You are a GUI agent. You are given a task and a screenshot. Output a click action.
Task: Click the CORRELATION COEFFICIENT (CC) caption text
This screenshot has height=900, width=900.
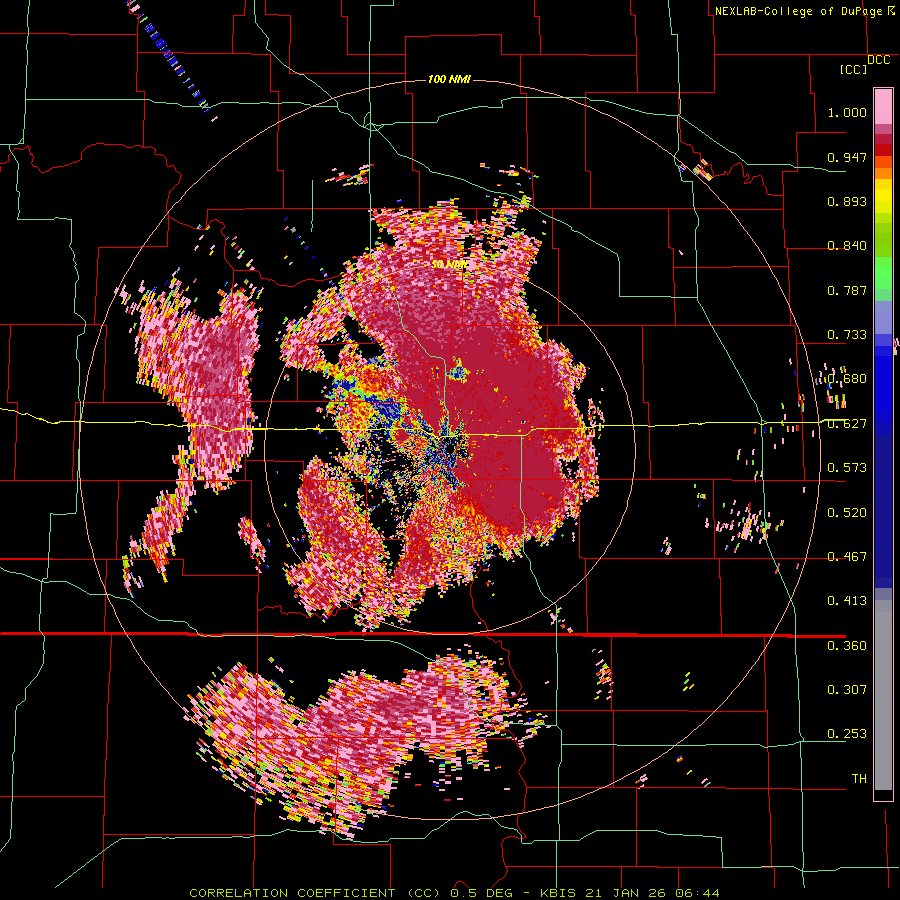315,893
